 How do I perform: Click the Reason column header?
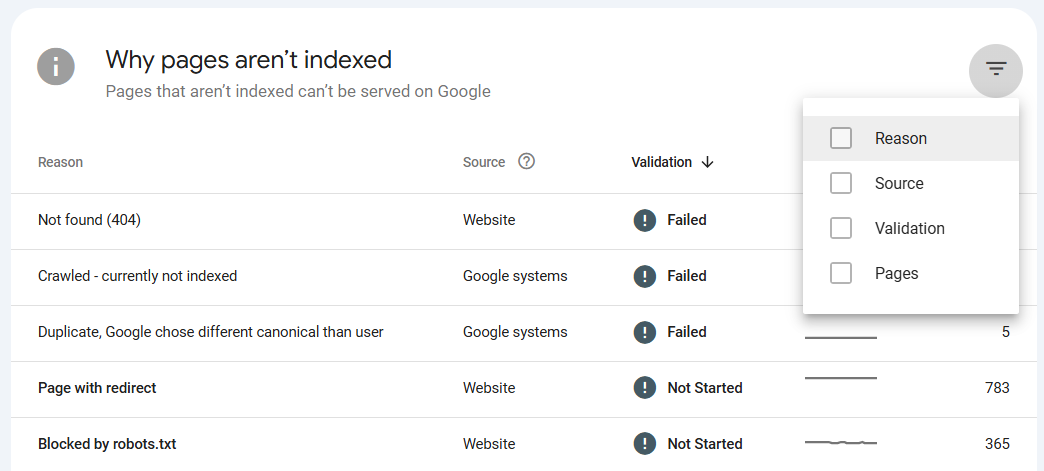tap(60, 162)
